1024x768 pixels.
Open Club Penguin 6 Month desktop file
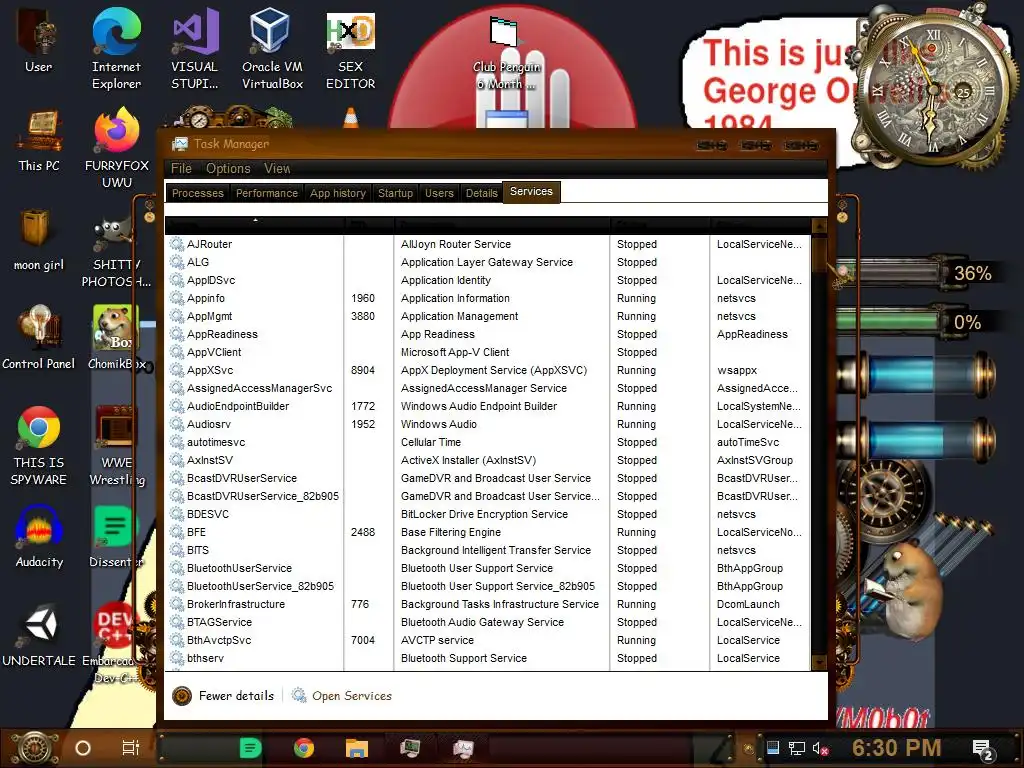point(506,54)
